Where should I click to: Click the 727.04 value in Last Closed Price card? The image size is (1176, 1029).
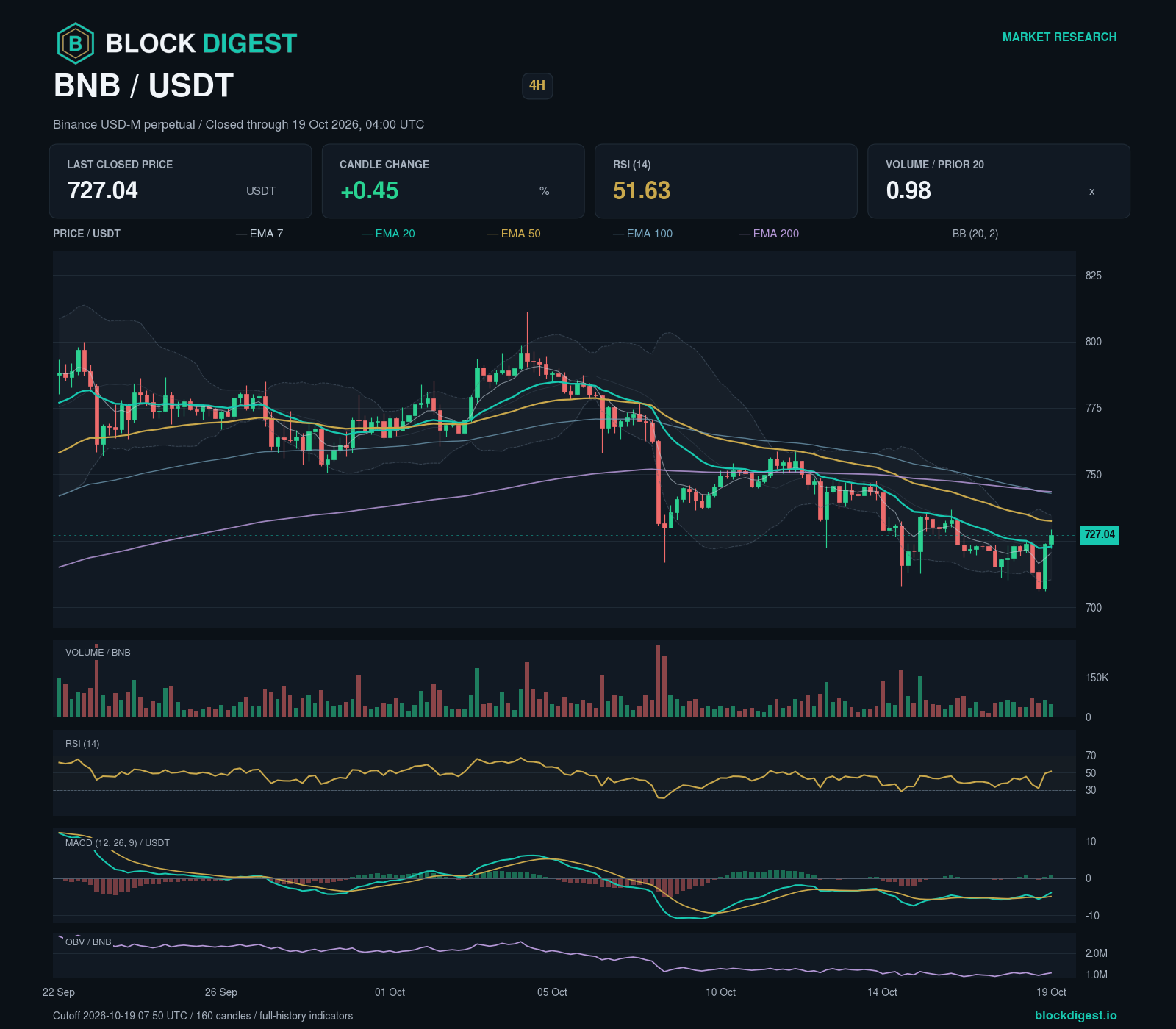pos(103,190)
